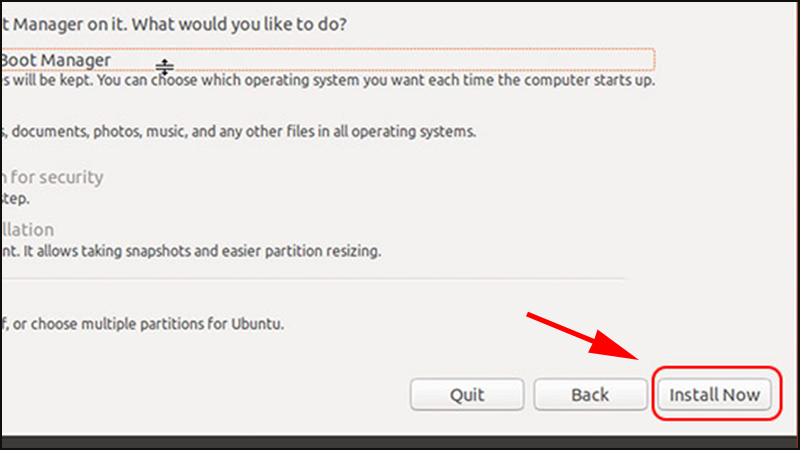Select the Boot Manager install alongside option
The width and height of the screenshot is (800, 450).
(x=56, y=60)
